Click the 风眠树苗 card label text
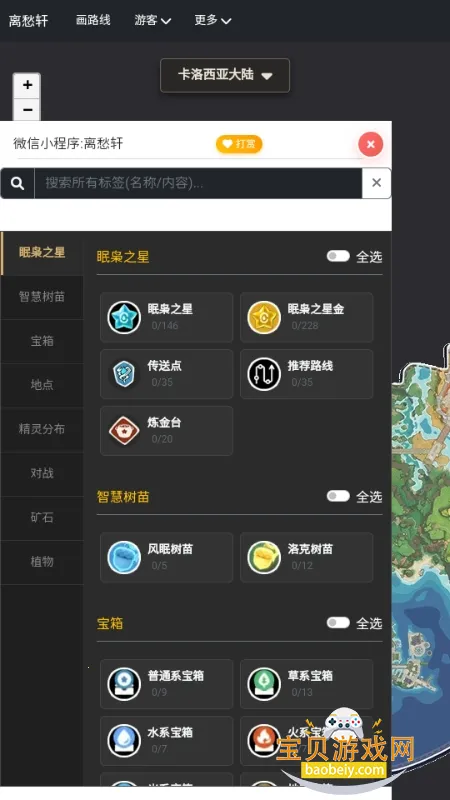 coord(170,549)
